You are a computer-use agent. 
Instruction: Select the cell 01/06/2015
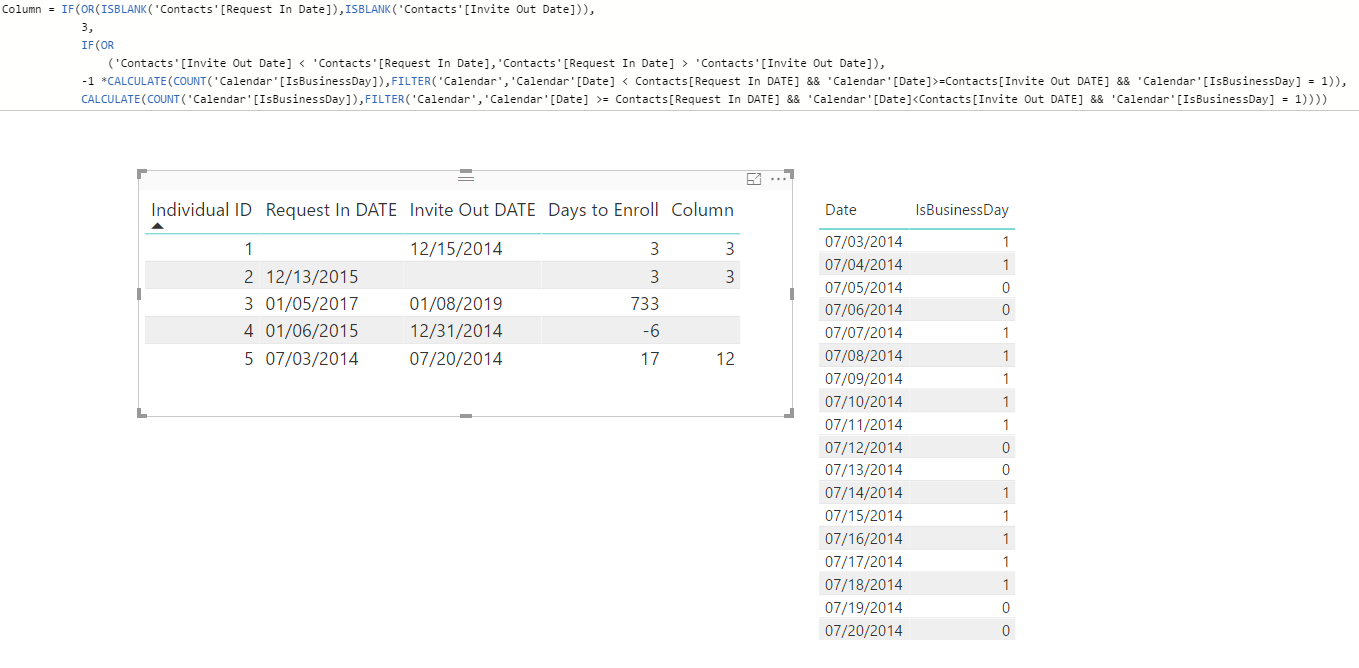pyautogui.click(x=312, y=331)
